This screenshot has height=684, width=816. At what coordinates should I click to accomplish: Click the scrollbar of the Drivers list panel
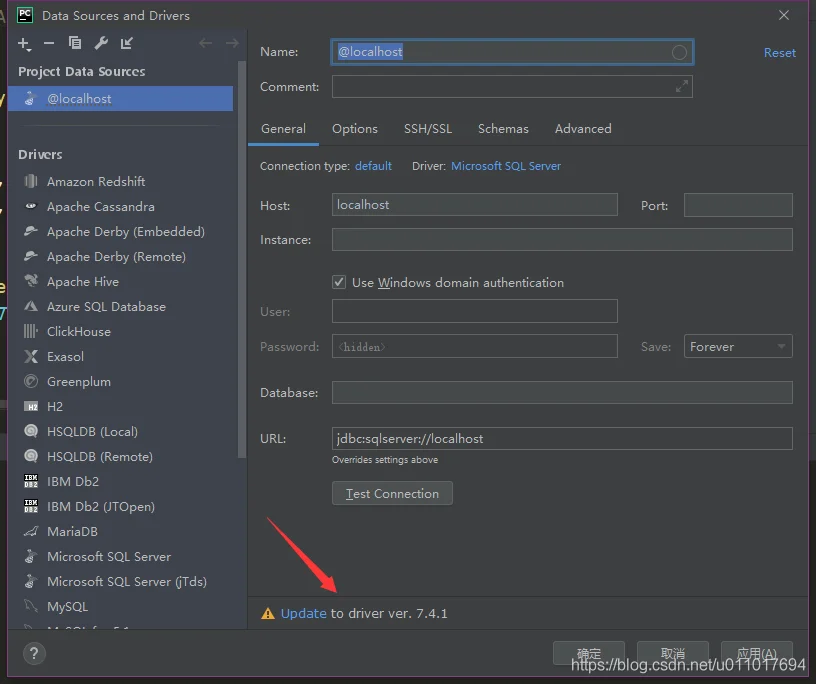pos(241,259)
